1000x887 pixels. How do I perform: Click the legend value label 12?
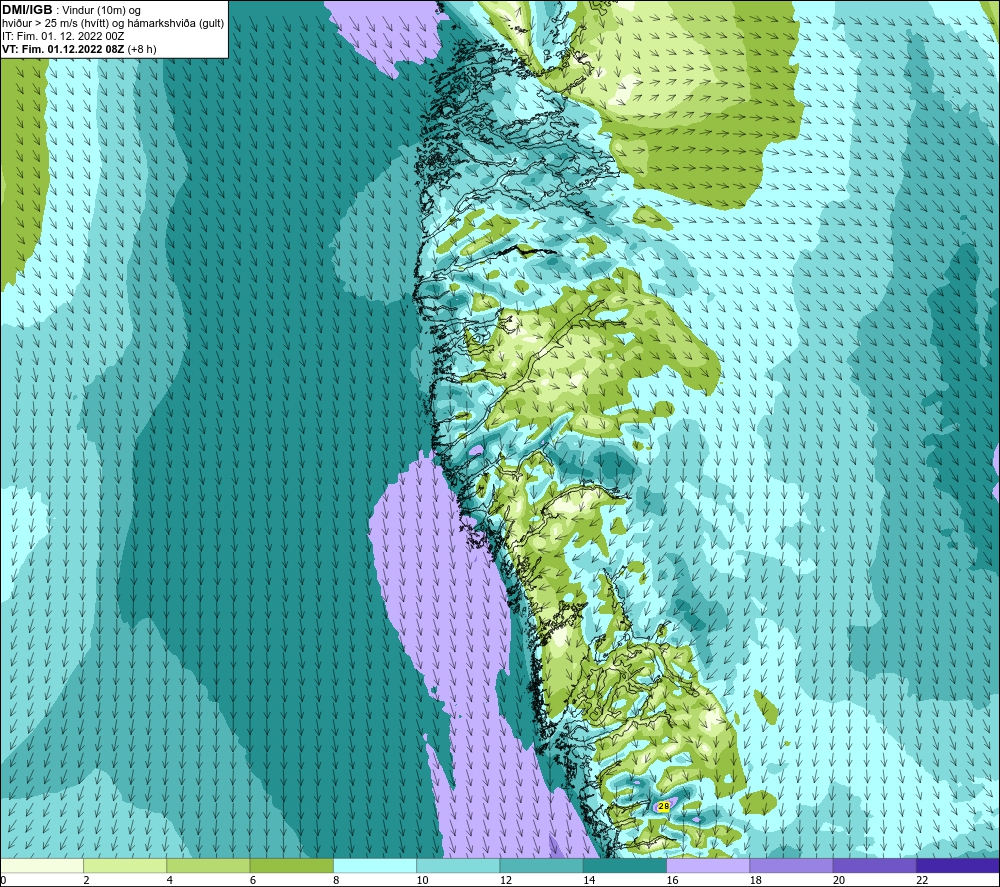point(506,881)
